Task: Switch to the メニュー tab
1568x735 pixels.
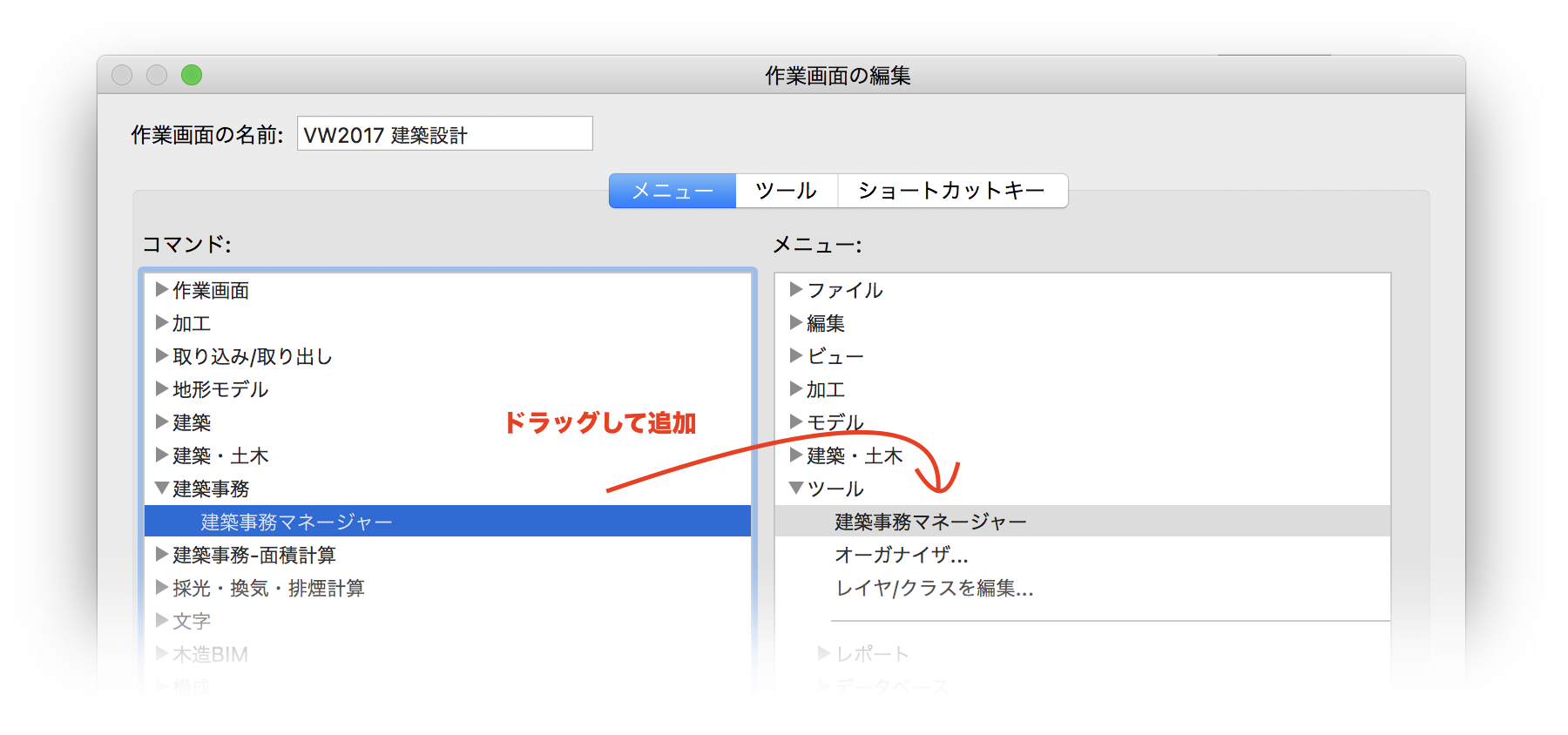Action: [672, 191]
